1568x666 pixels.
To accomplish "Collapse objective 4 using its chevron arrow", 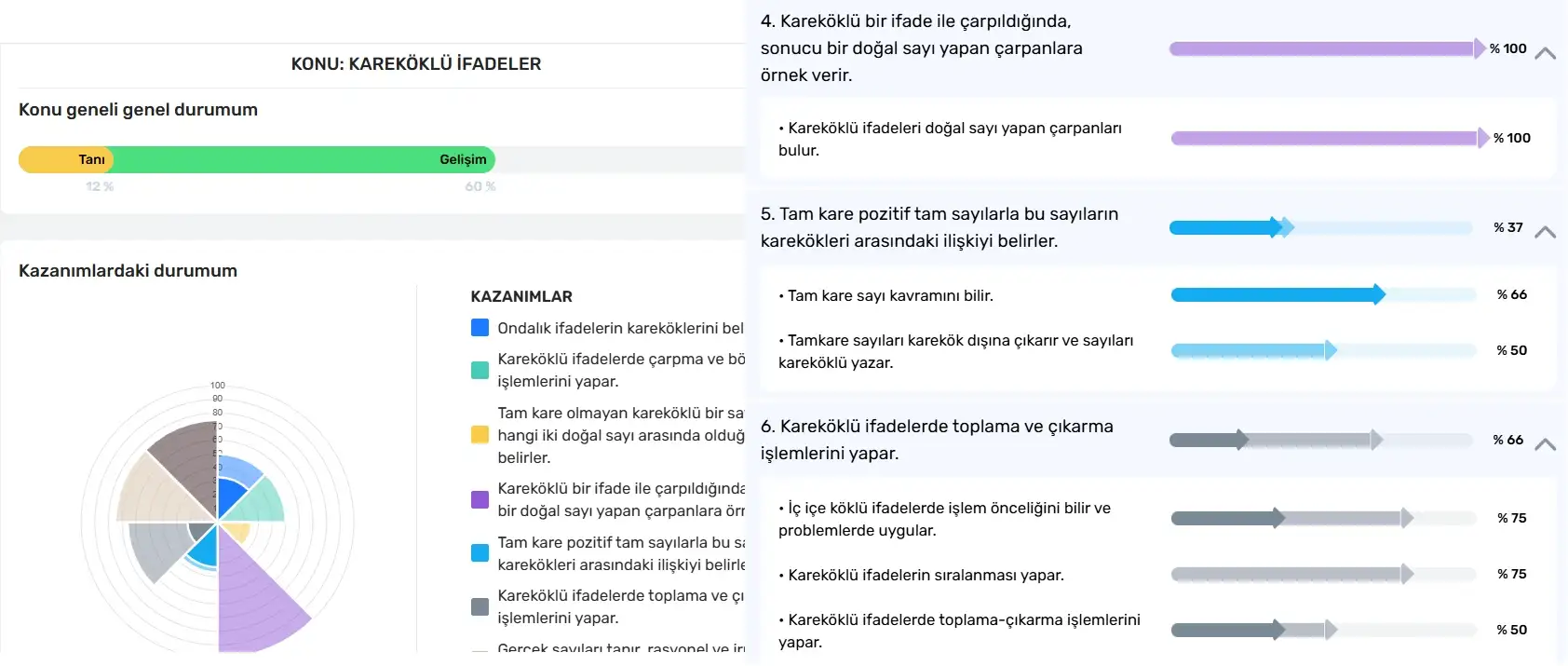I will (x=1545, y=53).
